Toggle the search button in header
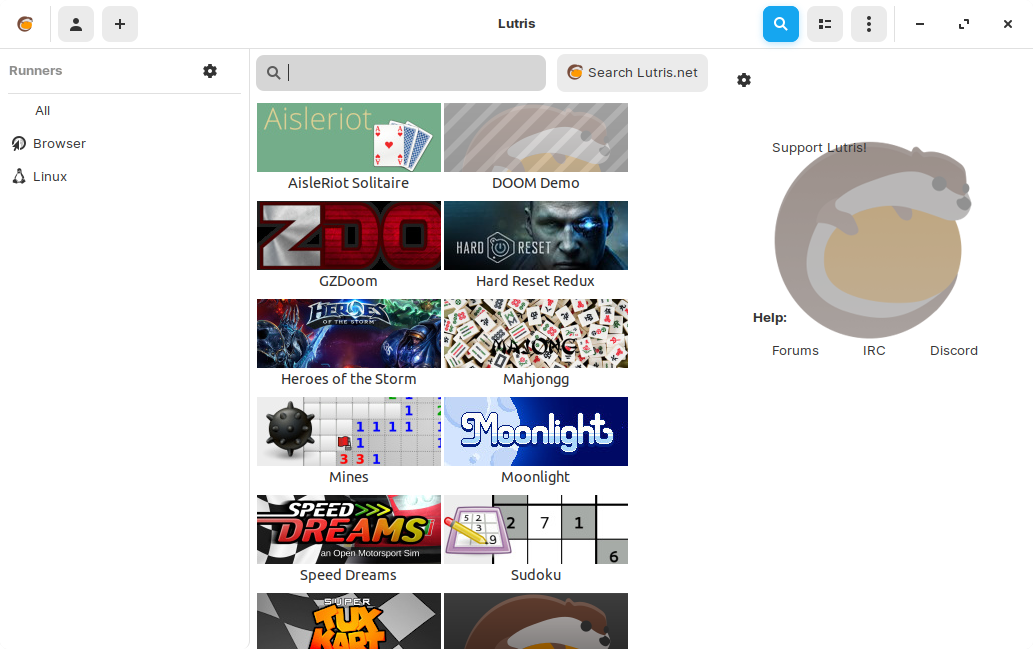This screenshot has width=1033, height=649. (x=781, y=24)
